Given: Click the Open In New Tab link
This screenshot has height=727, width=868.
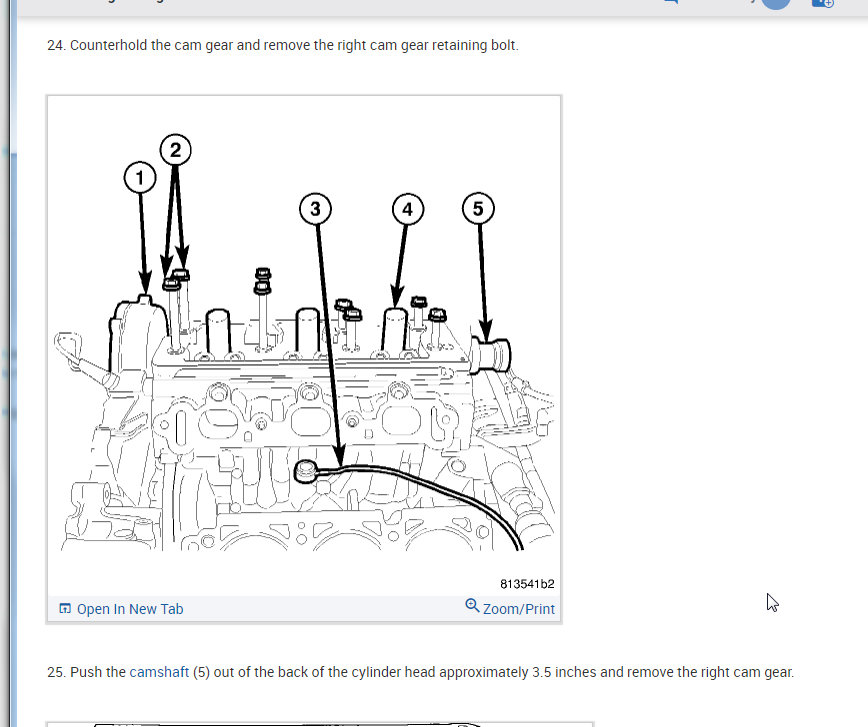Looking at the screenshot, I should pyautogui.click(x=130, y=609).
